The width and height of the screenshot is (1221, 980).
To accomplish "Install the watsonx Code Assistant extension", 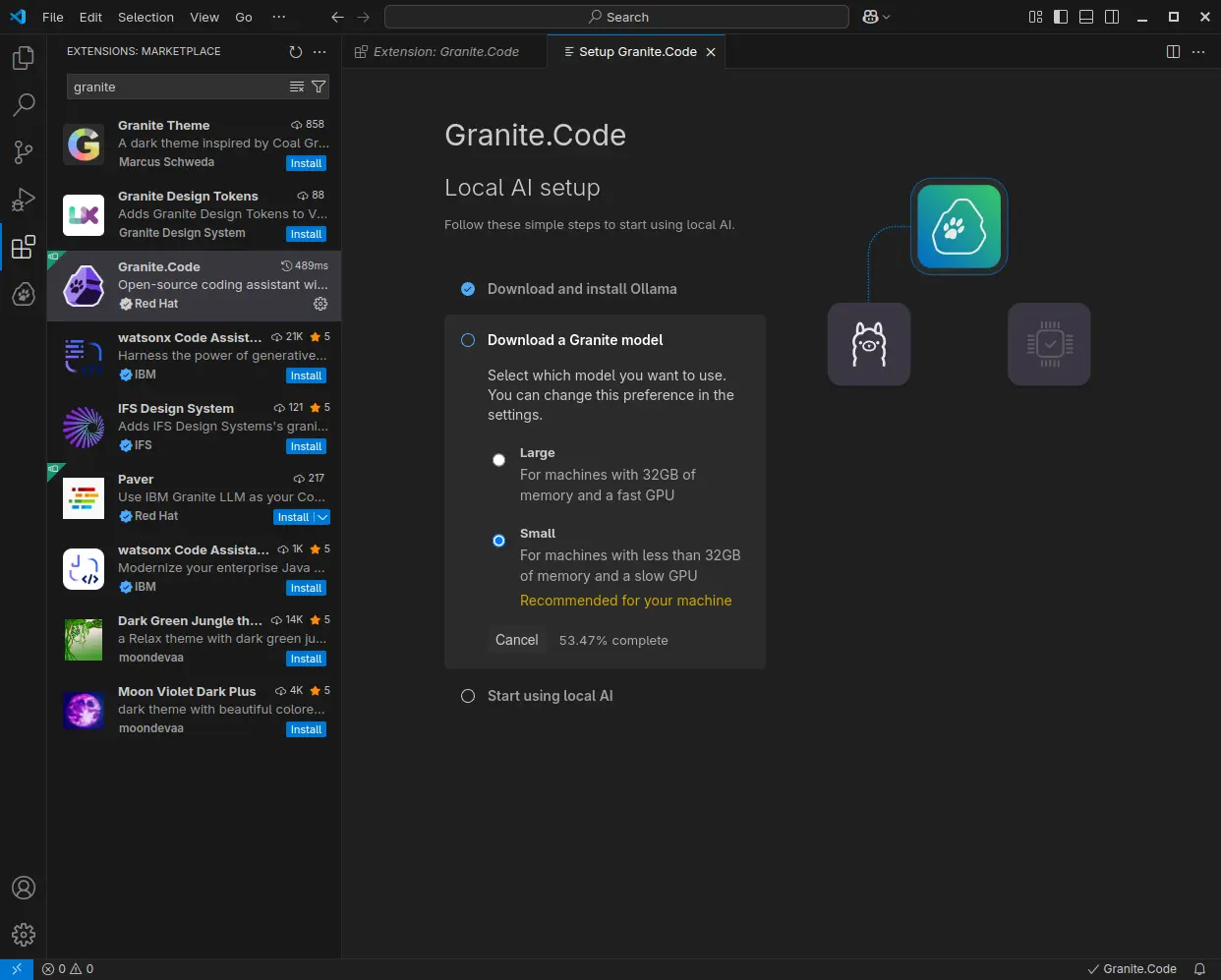I will (306, 375).
